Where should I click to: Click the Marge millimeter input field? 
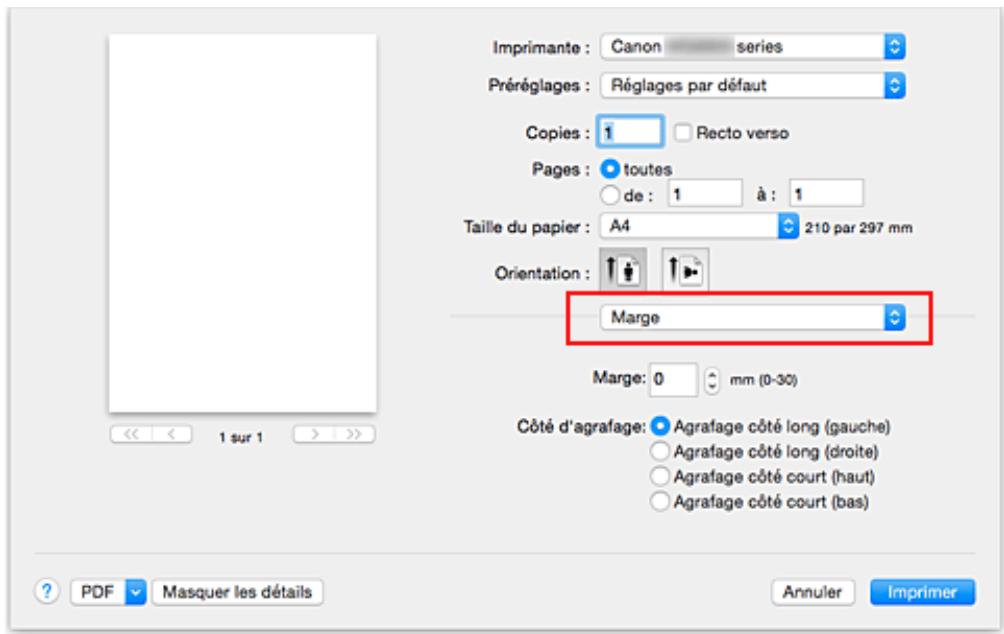pos(674,380)
